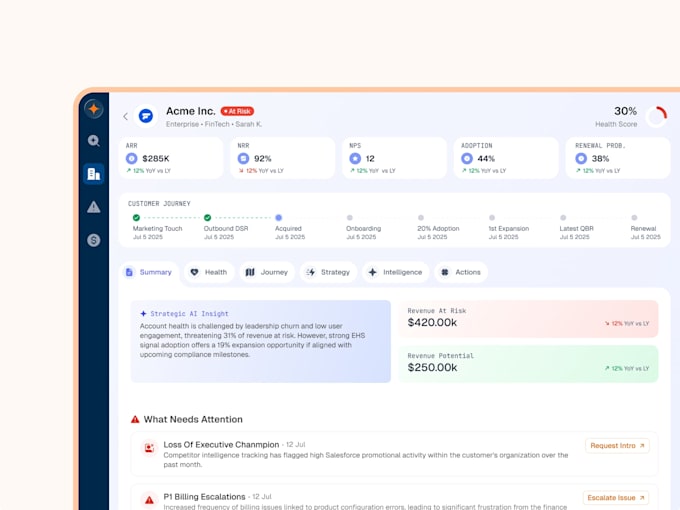Click the orange star app logo in sidebar
The height and width of the screenshot is (510, 680).
click(94, 109)
